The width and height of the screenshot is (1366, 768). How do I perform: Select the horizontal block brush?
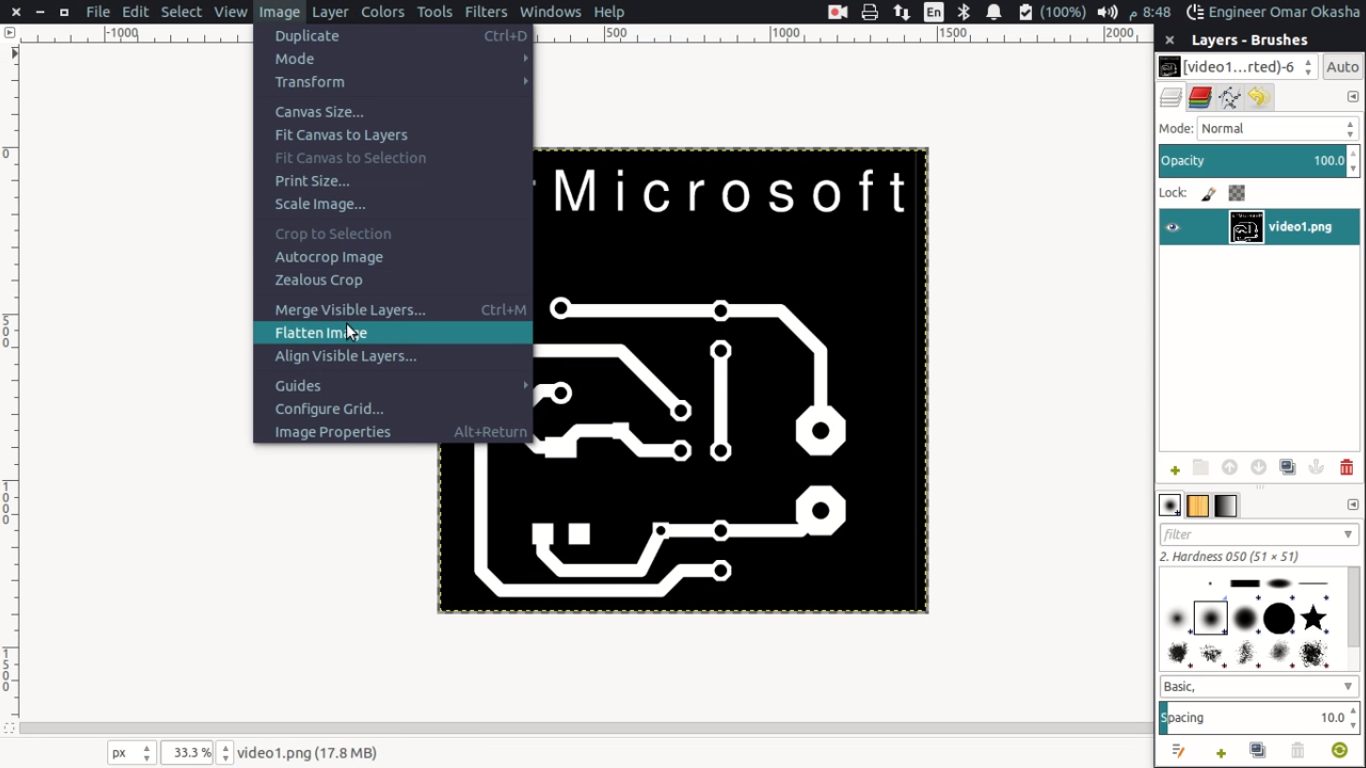(x=1245, y=583)
